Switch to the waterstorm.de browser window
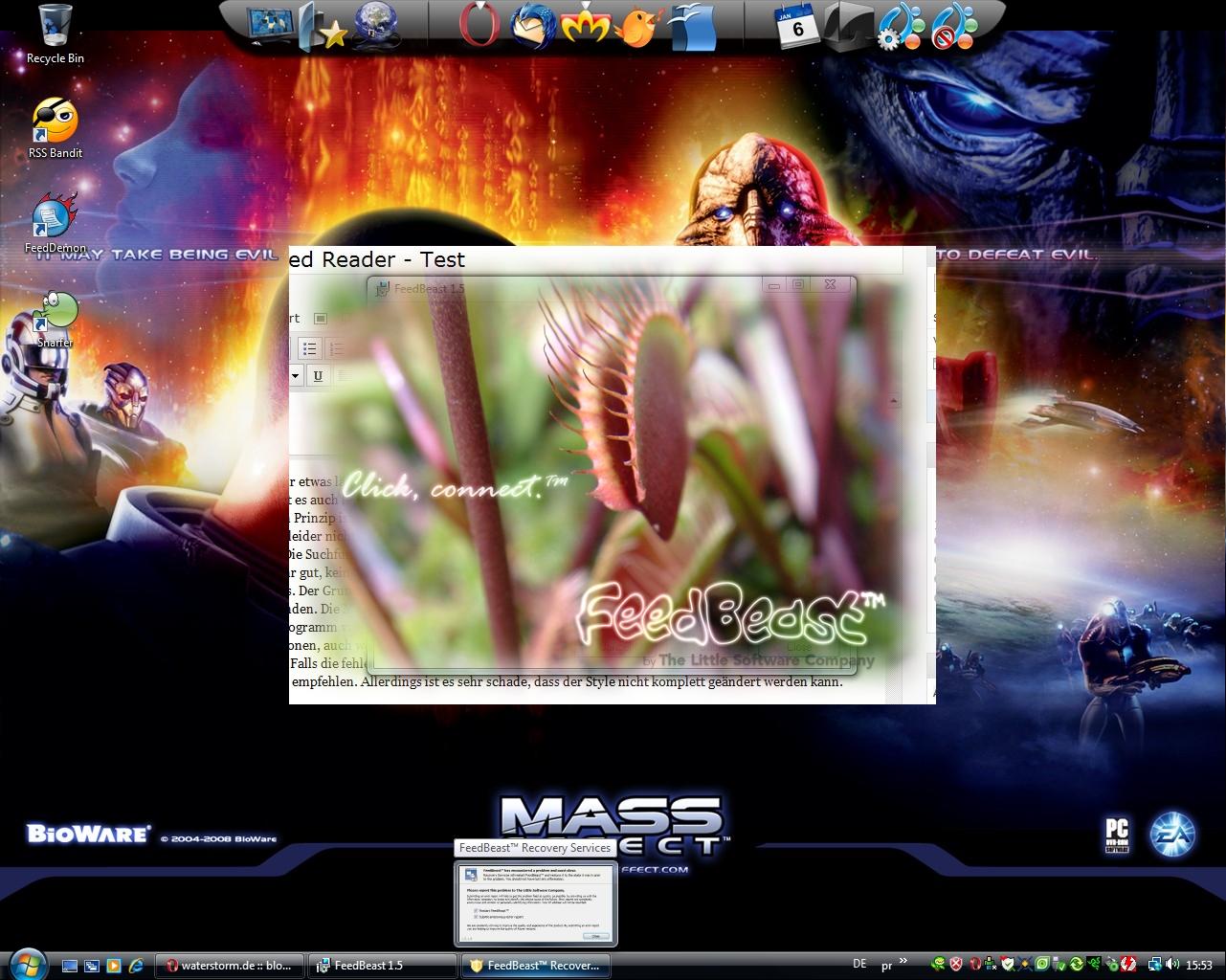This screenshot has width=1226, height=980. [230, 966]
